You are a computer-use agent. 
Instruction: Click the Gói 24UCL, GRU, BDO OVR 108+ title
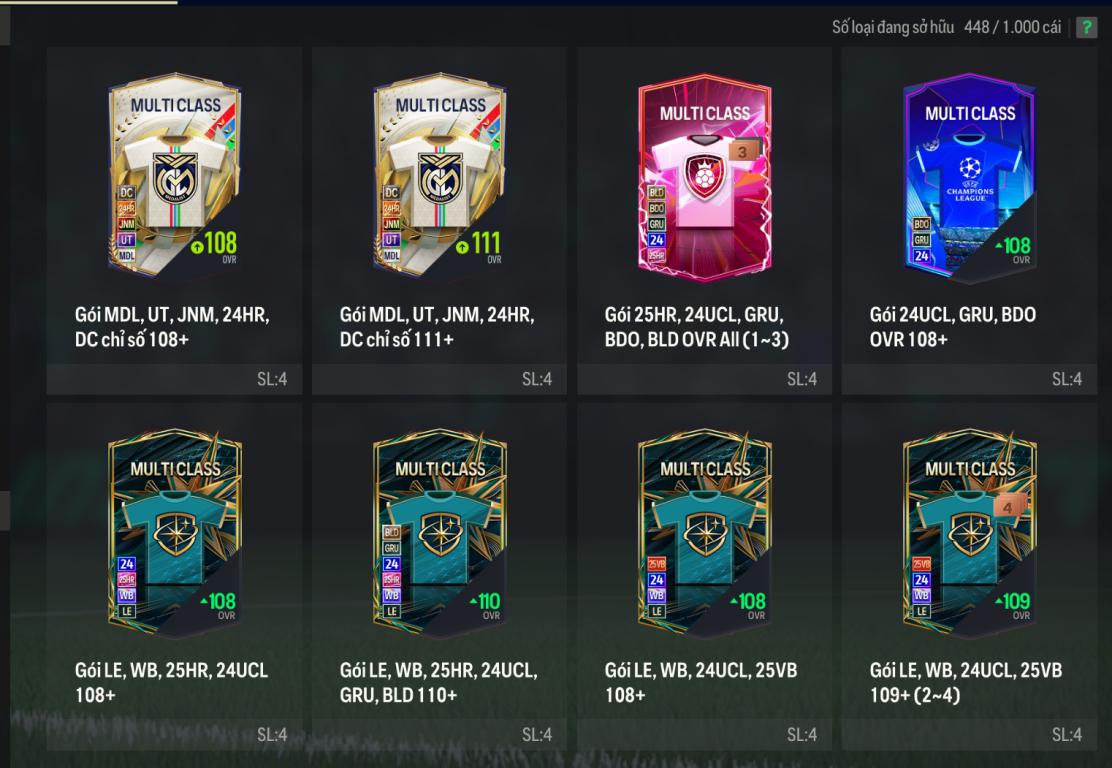click(952, 327)
